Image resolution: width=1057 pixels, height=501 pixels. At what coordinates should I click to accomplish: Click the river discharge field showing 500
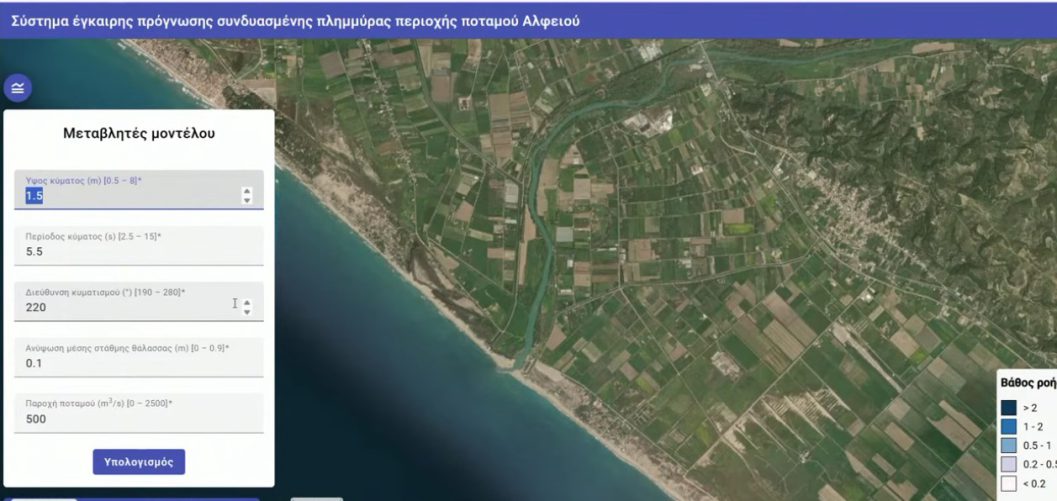pyautogui.click(x=138, y=419)
